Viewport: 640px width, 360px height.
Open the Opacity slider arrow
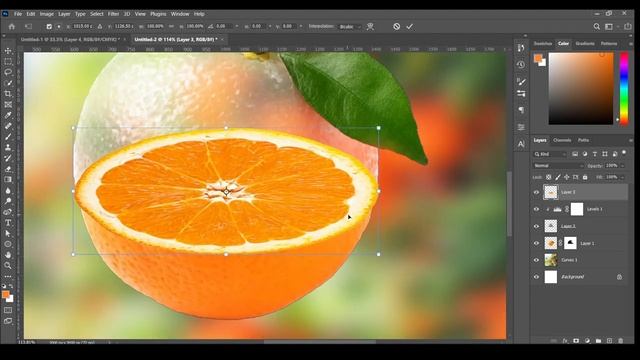622,166
